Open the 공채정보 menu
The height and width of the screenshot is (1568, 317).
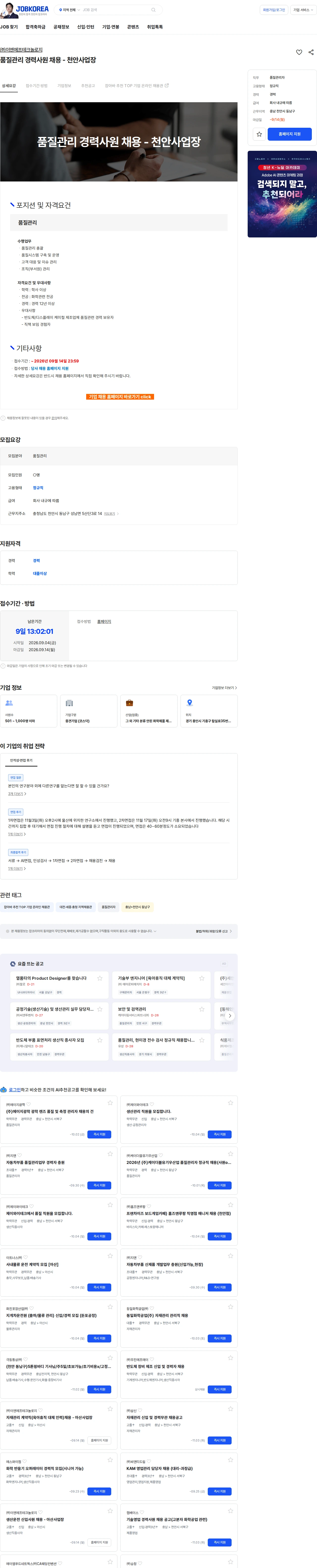click(61, 27)
